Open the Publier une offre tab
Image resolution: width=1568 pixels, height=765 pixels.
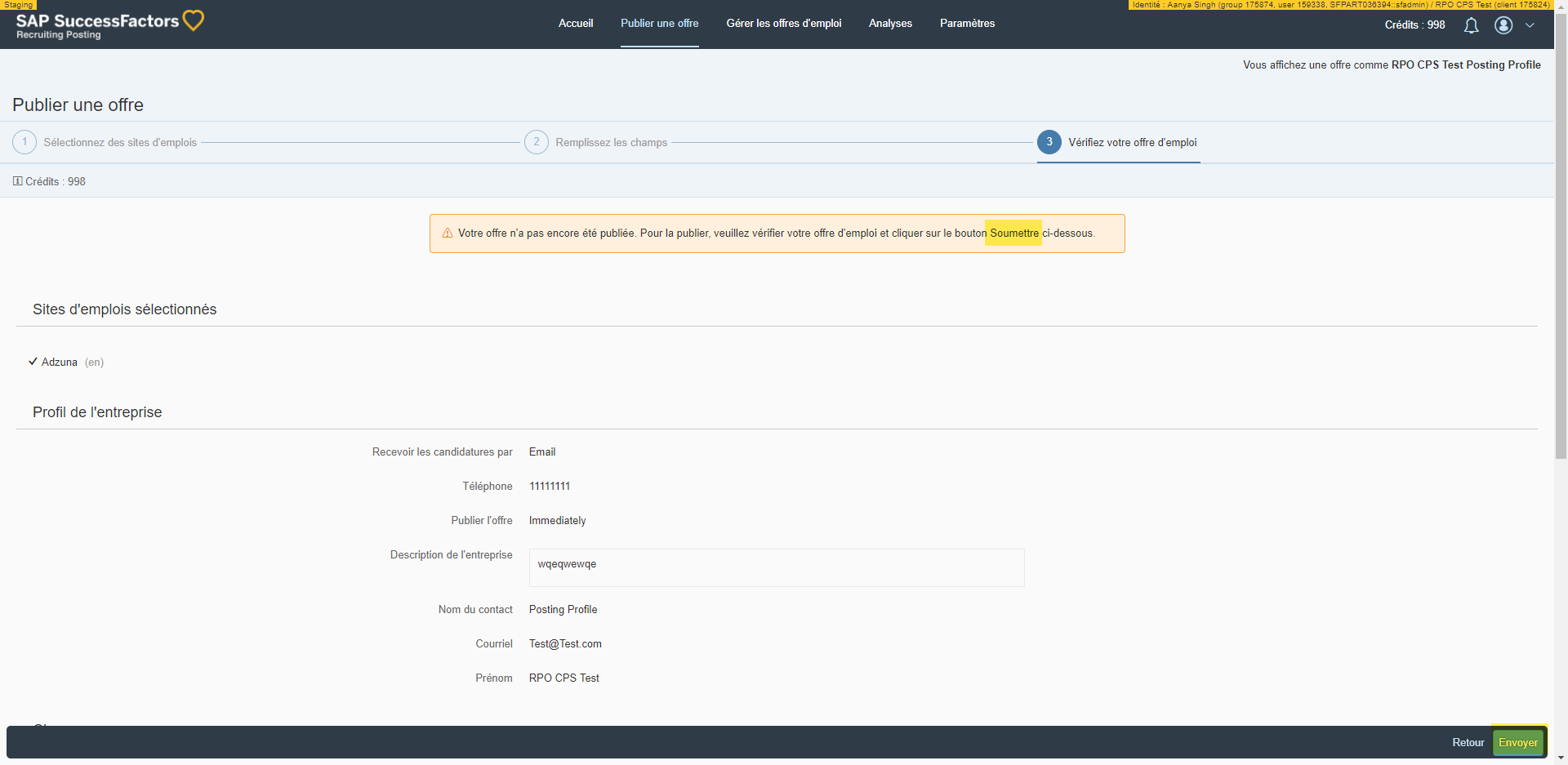click(660, 24)
